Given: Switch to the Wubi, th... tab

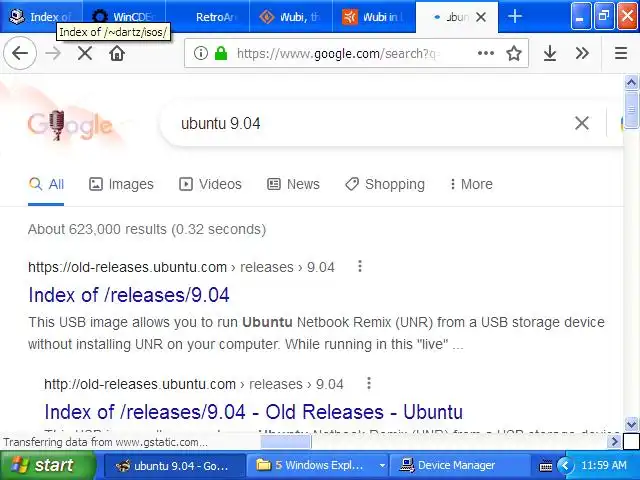Looking at the screenshot, I should pyautogui.click(x=291, y=17).
